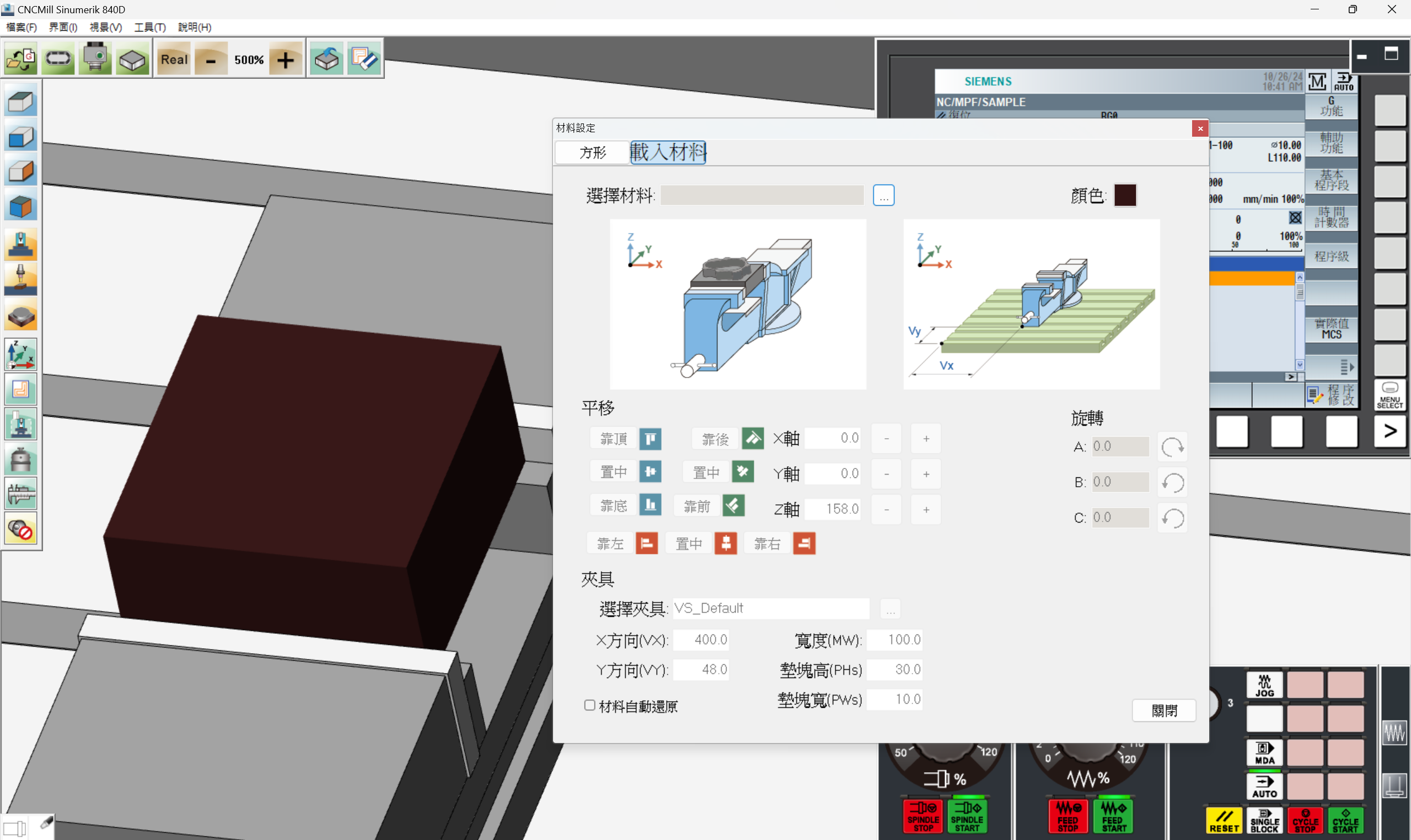
Task: Click the 500% zoom level indicator
Action: 249,60
